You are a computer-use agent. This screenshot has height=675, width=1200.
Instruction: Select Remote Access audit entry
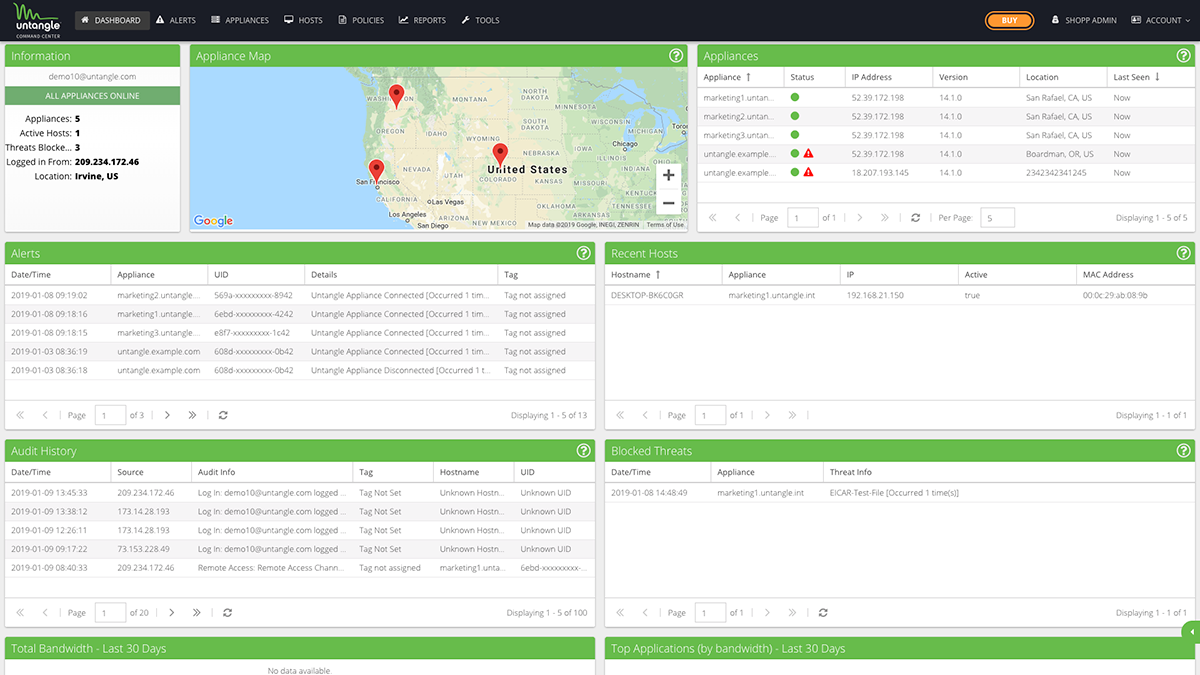pos(299,568)
